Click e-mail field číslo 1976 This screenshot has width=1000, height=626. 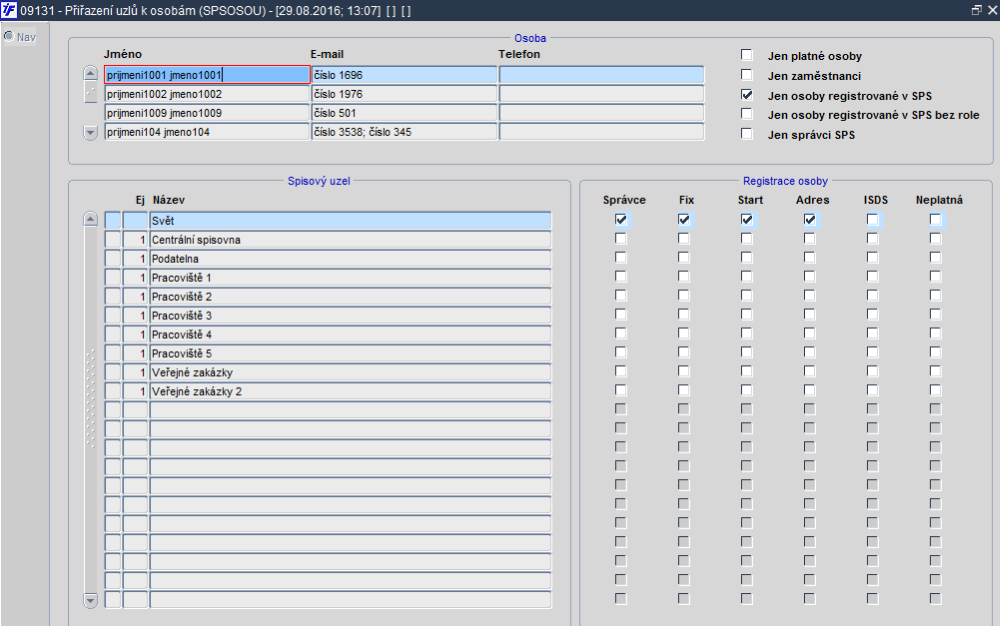pyautogui.click(x=404, y=94)
